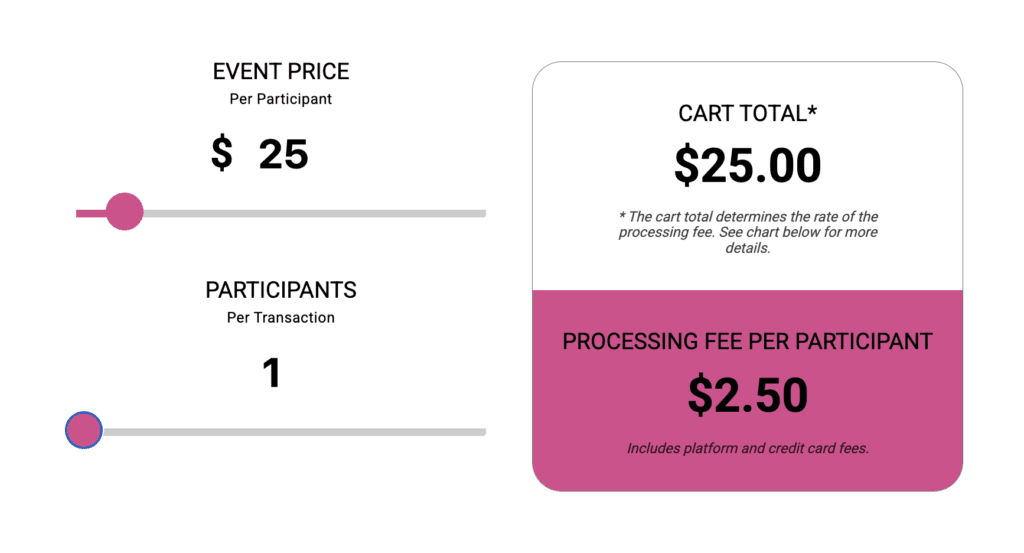This screenshot has height=553, width=1024.
Task: Click the $2.50 processing fee amount
Action: click(747, 396)
